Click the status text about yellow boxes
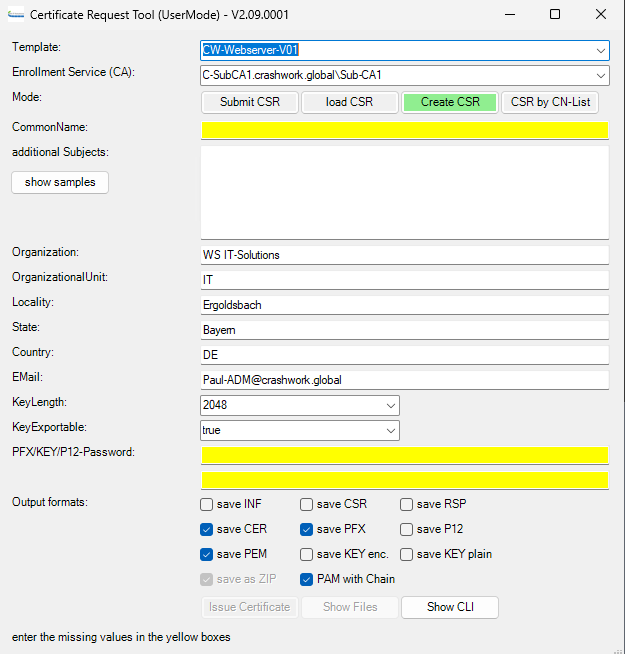The width and height of the screenshot is (625, 654). point(121,637)
